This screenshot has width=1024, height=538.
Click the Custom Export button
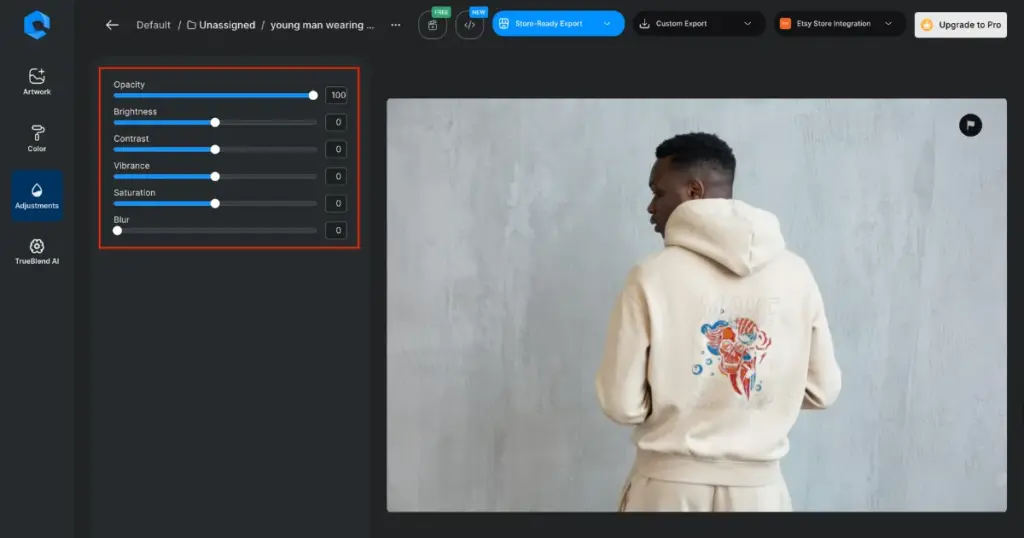(x=698, y=24)
